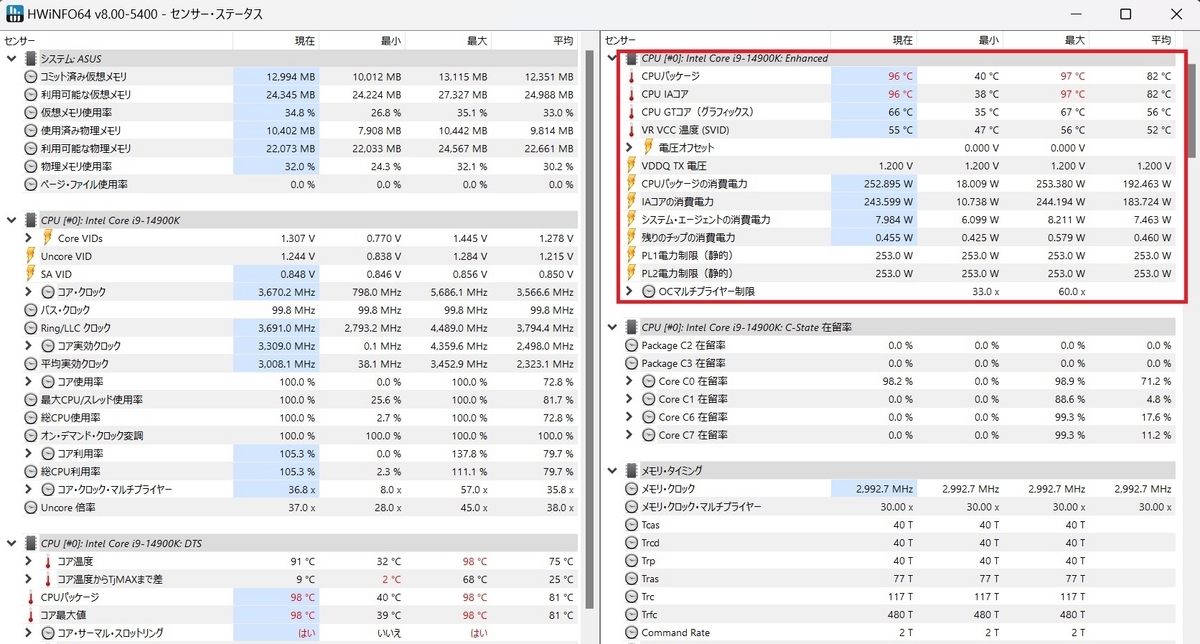
Task: Collapse the CPU Enhanced sensor group
Action: tap(611, 58)
